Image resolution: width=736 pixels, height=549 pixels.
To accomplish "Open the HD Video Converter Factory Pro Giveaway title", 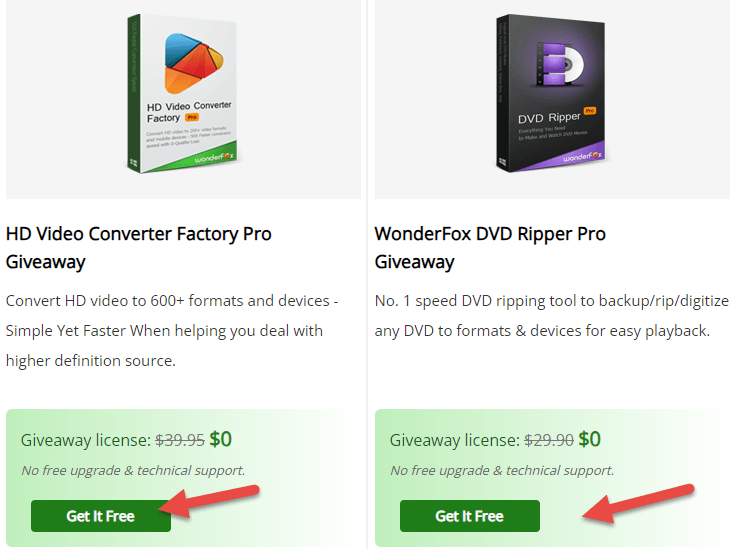I will click(138, 248).
